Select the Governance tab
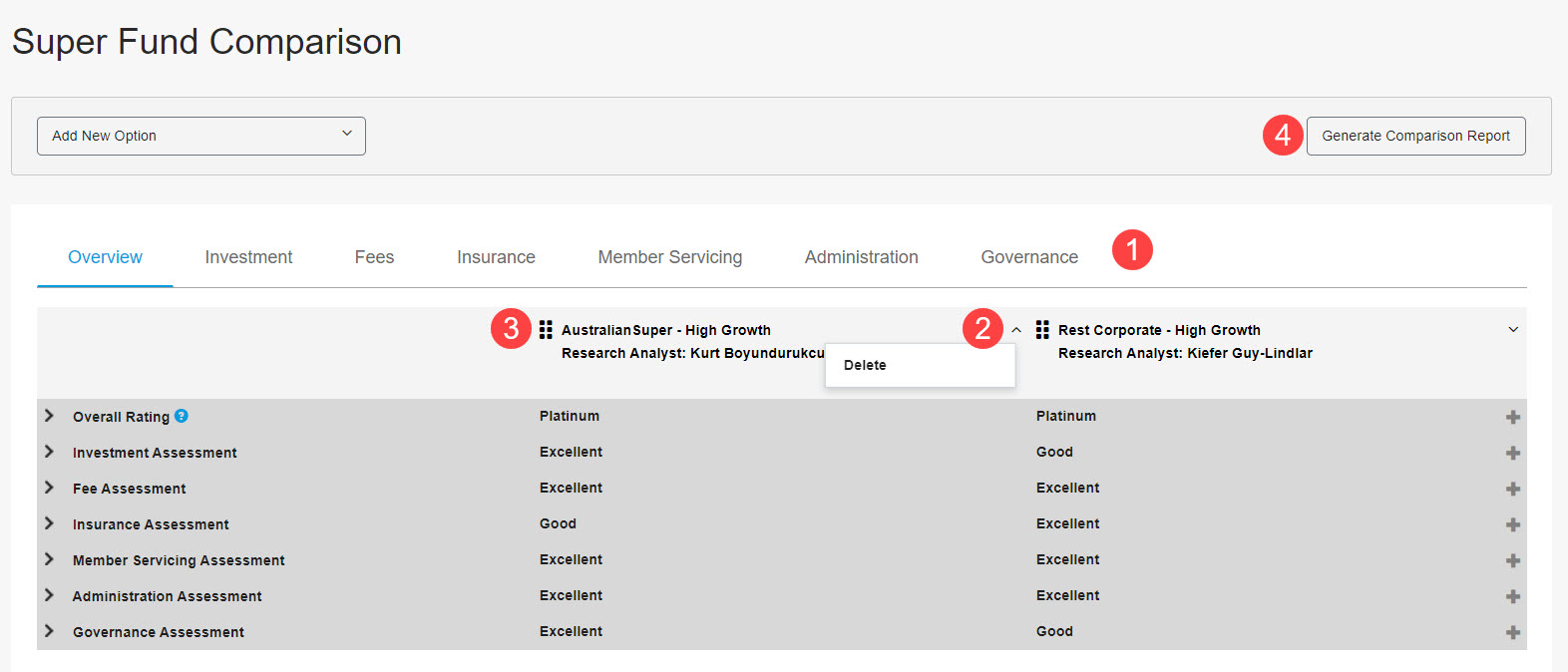 pos(1029,257)
